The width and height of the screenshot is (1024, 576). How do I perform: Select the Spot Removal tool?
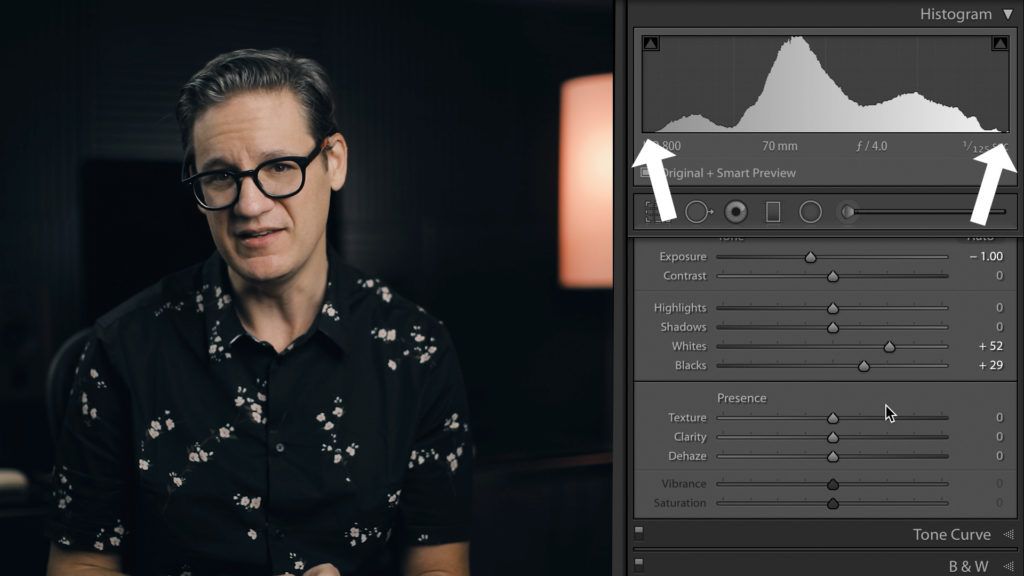click(x=698, y=211)
